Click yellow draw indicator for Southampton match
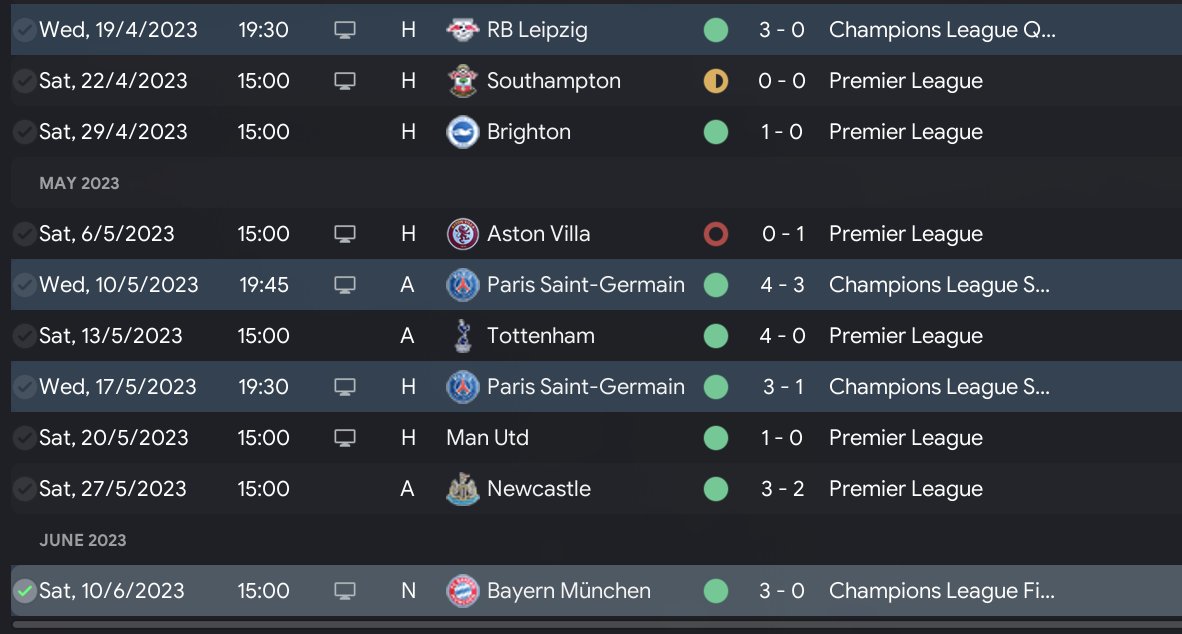 (715, 81)
